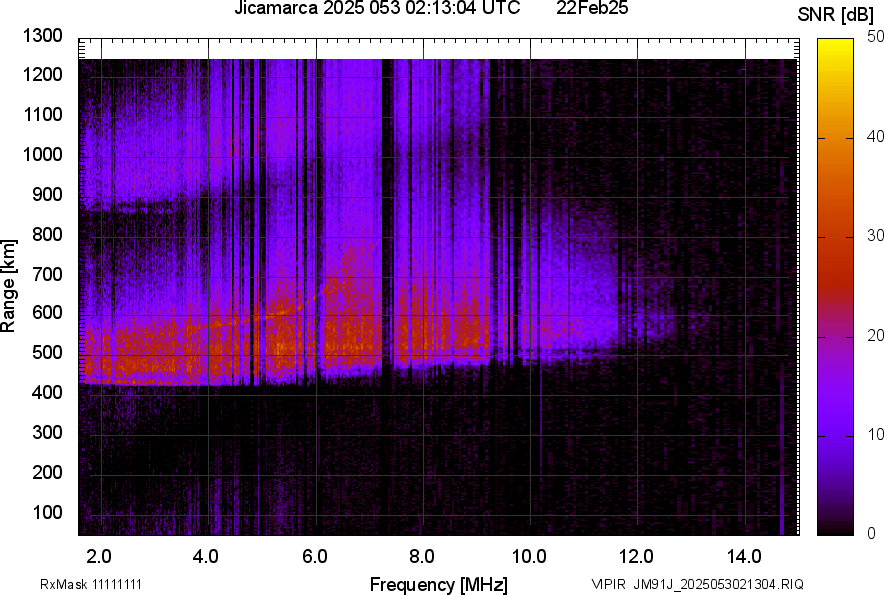
Task: Click the 2.0 tick on the frequency axis
Action: click(99, 555)
